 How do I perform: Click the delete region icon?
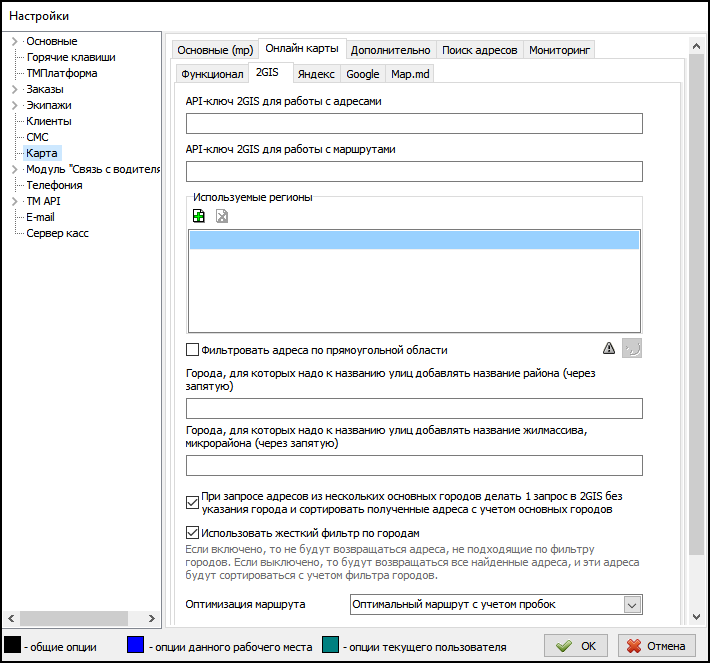tap(222, 216)
